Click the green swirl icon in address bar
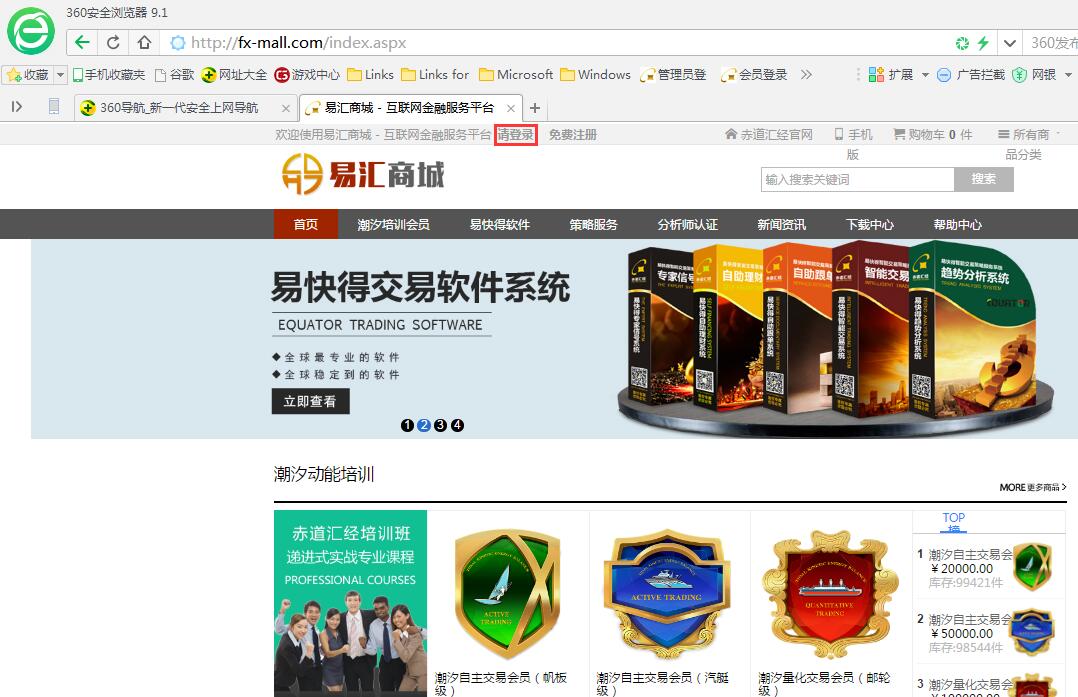The image size is (1078, 697). (962, 43)
